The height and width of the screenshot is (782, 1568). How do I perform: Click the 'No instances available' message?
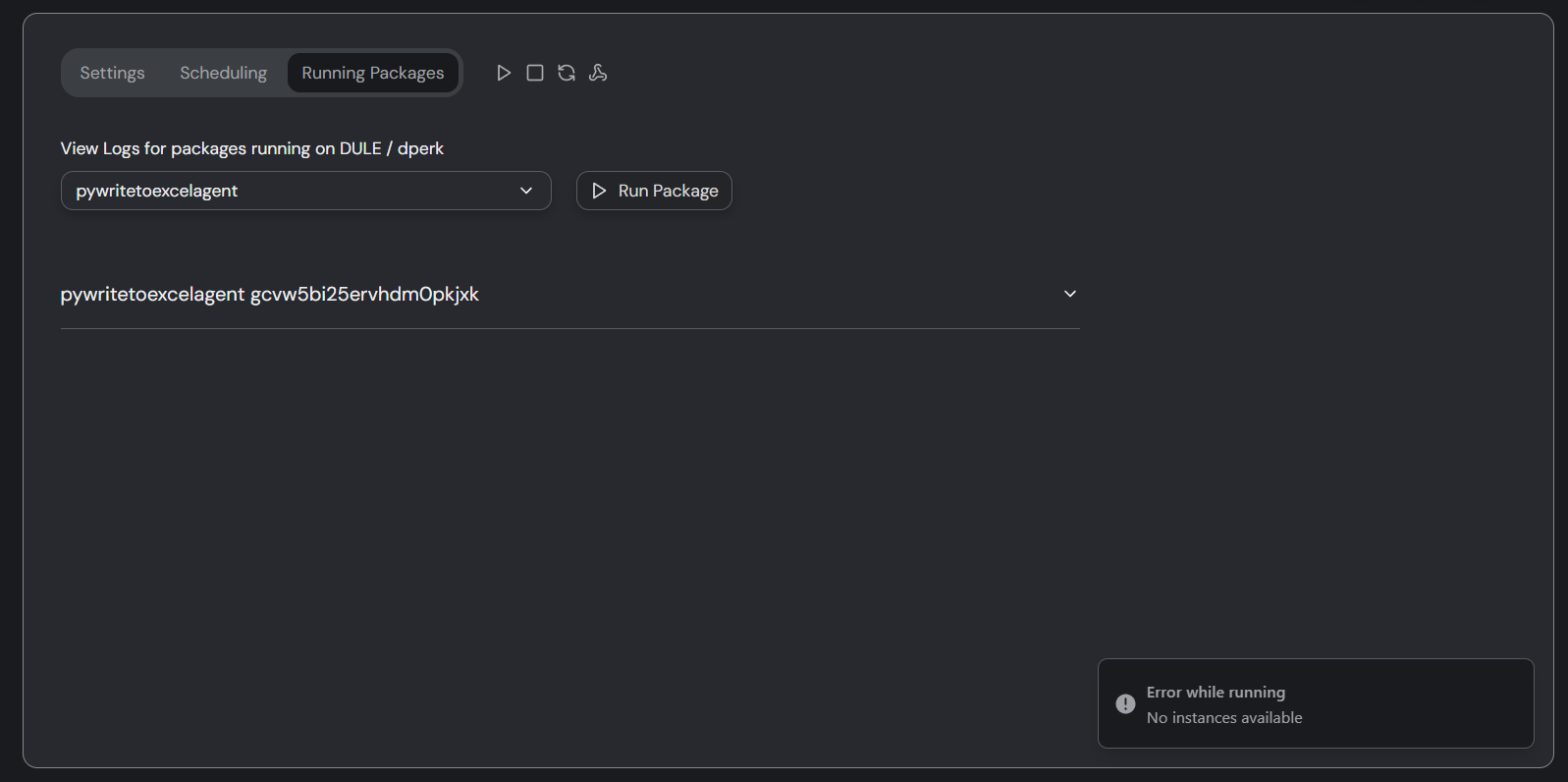click(x=1224, y=718)
